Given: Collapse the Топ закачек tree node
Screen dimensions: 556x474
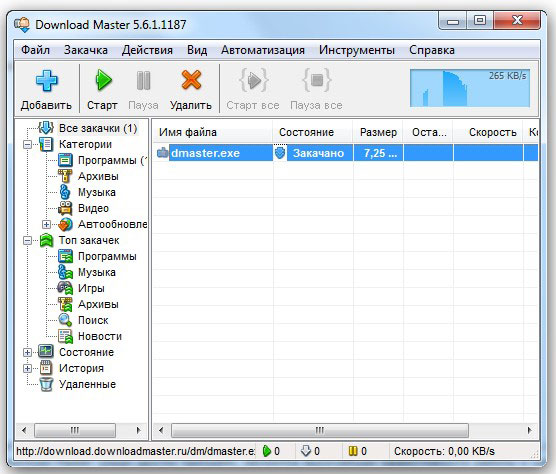Looking at the screenshot, I should pos(27,241).
